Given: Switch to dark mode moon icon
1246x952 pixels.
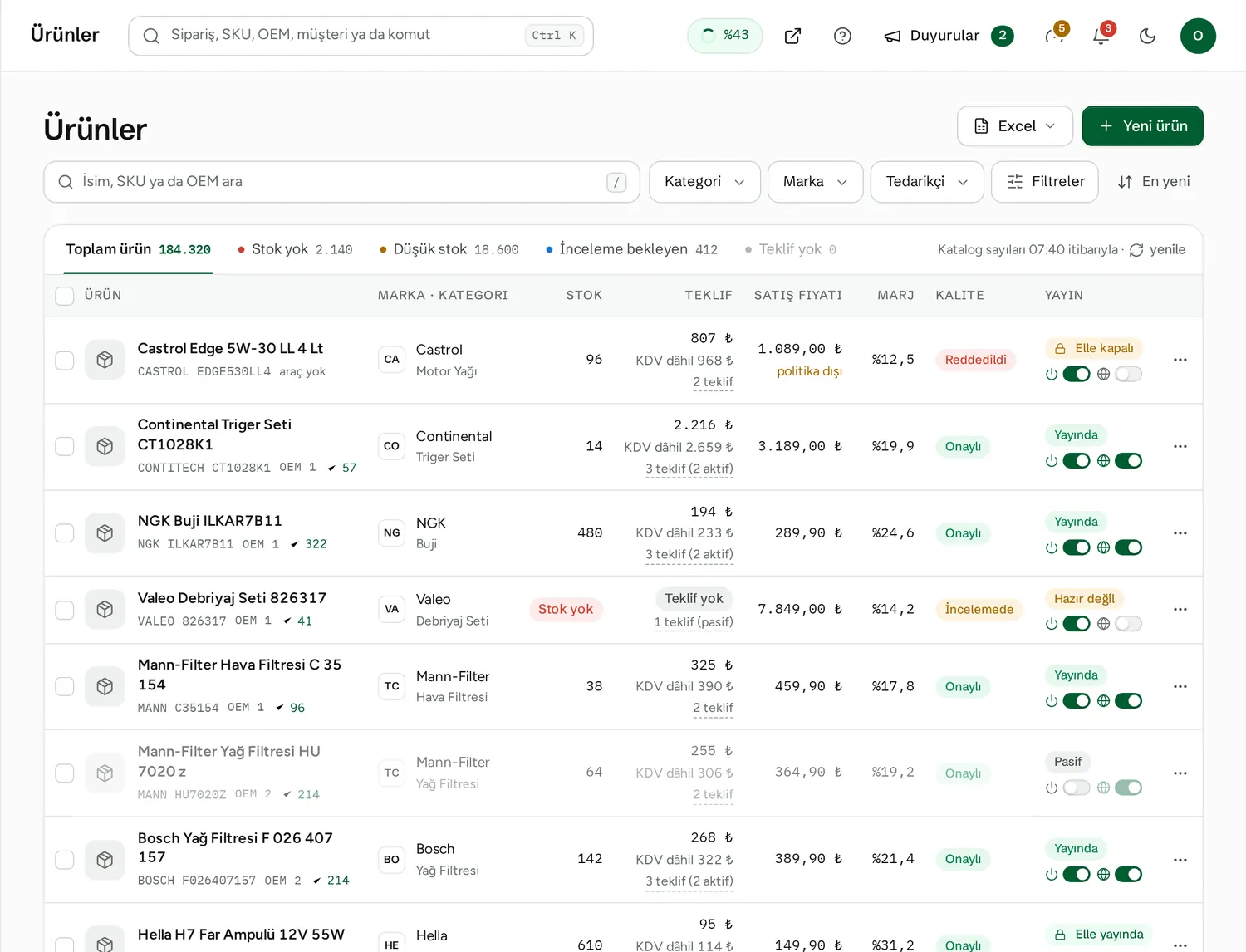Looking at the screenshot, I should point(1148,36).
